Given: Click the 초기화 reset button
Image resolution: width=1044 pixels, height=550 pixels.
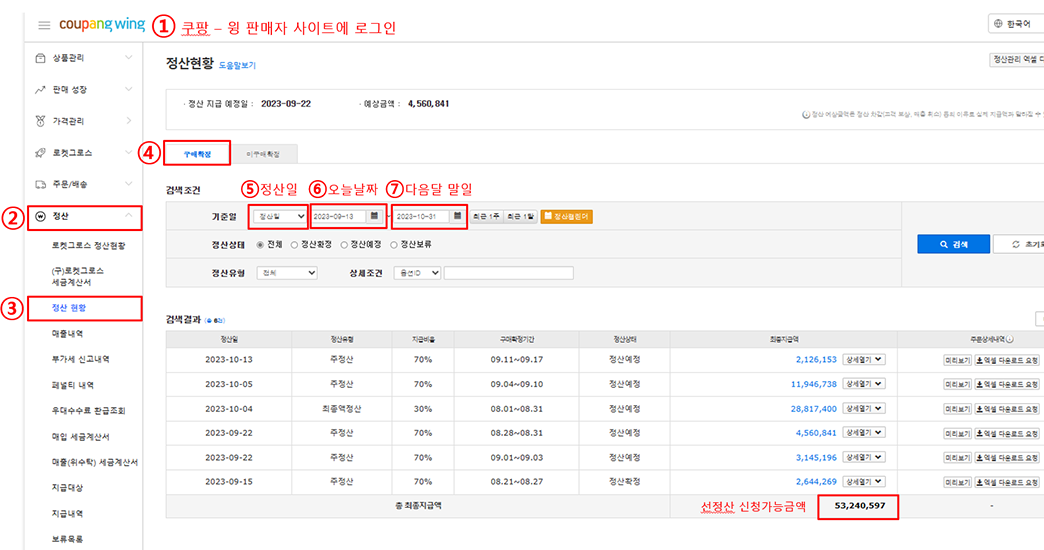Looking at the screenshot, I should click(1019, 244).
